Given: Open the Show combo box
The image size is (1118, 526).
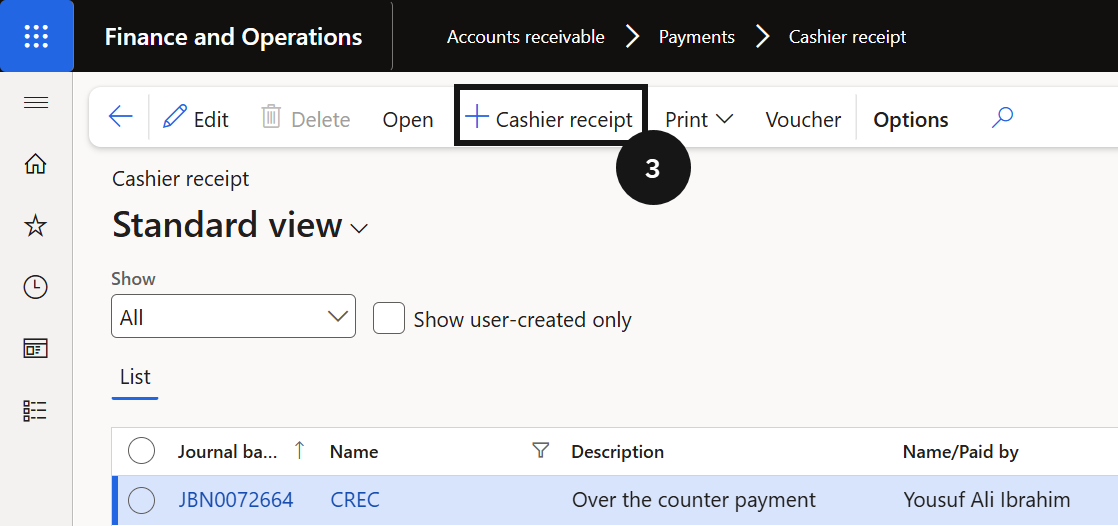Looking at the screenshot, I should [x=233, y=316].
